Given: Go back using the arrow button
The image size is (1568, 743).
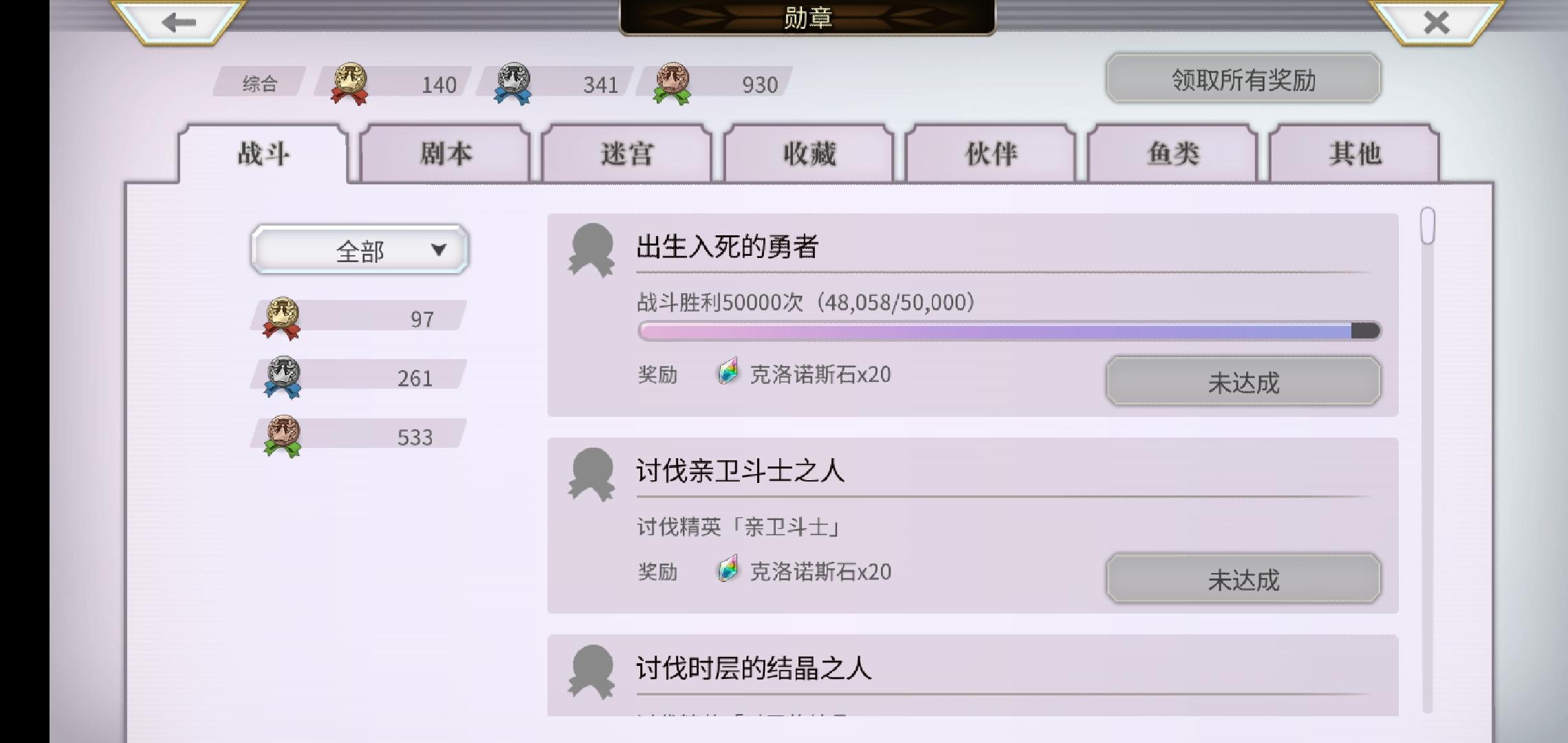Looking at the screenshot, I should pos(179,22).
